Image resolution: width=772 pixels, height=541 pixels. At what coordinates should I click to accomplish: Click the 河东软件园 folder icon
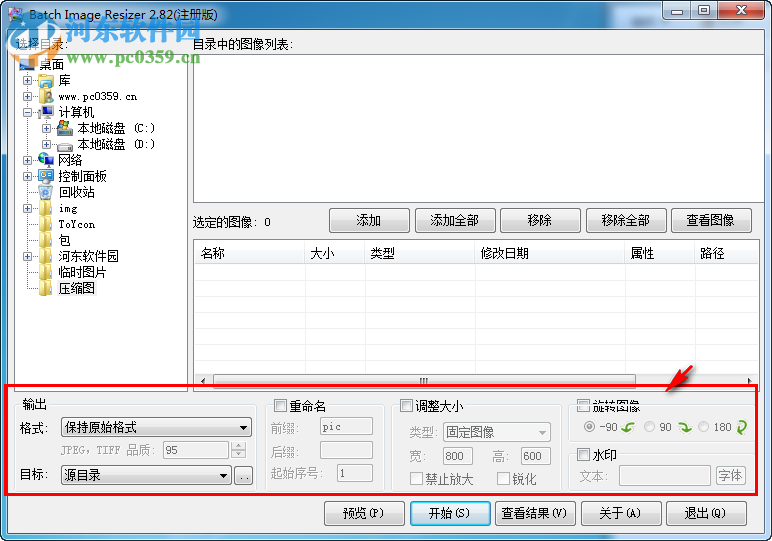point(46,255)
